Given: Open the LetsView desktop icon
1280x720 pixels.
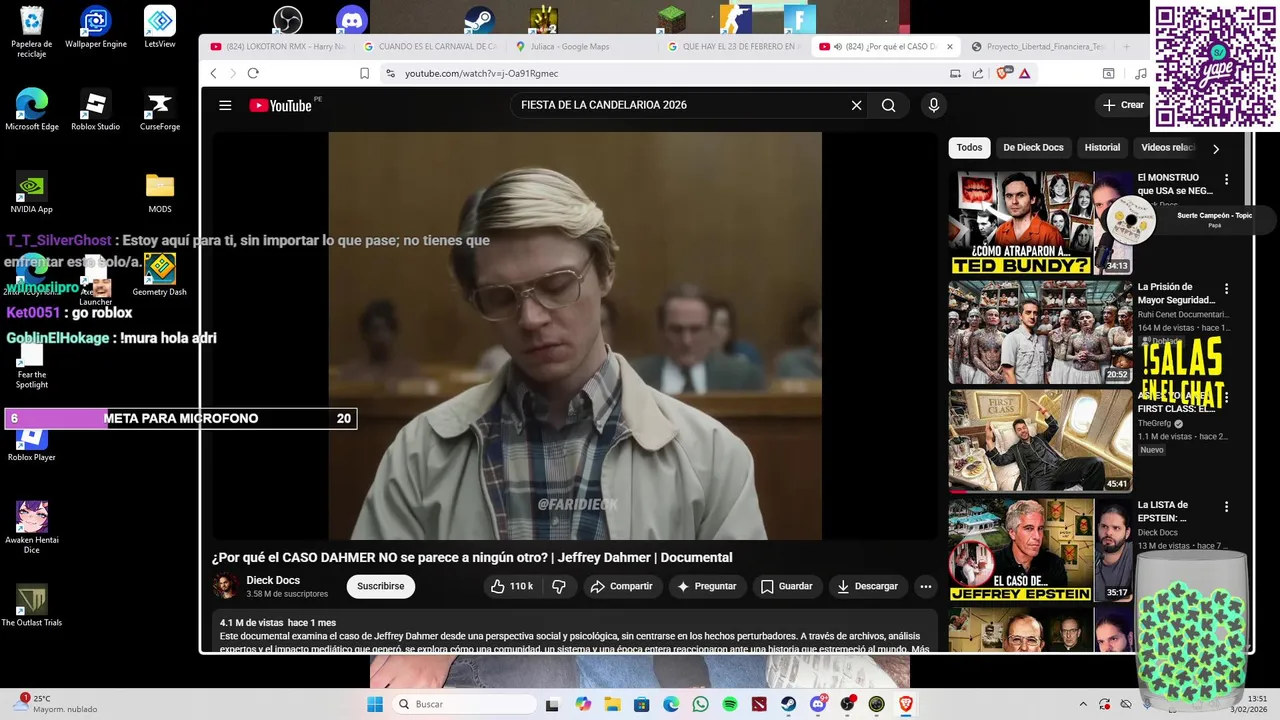Looking at the screenshot, I should point(160,28).
